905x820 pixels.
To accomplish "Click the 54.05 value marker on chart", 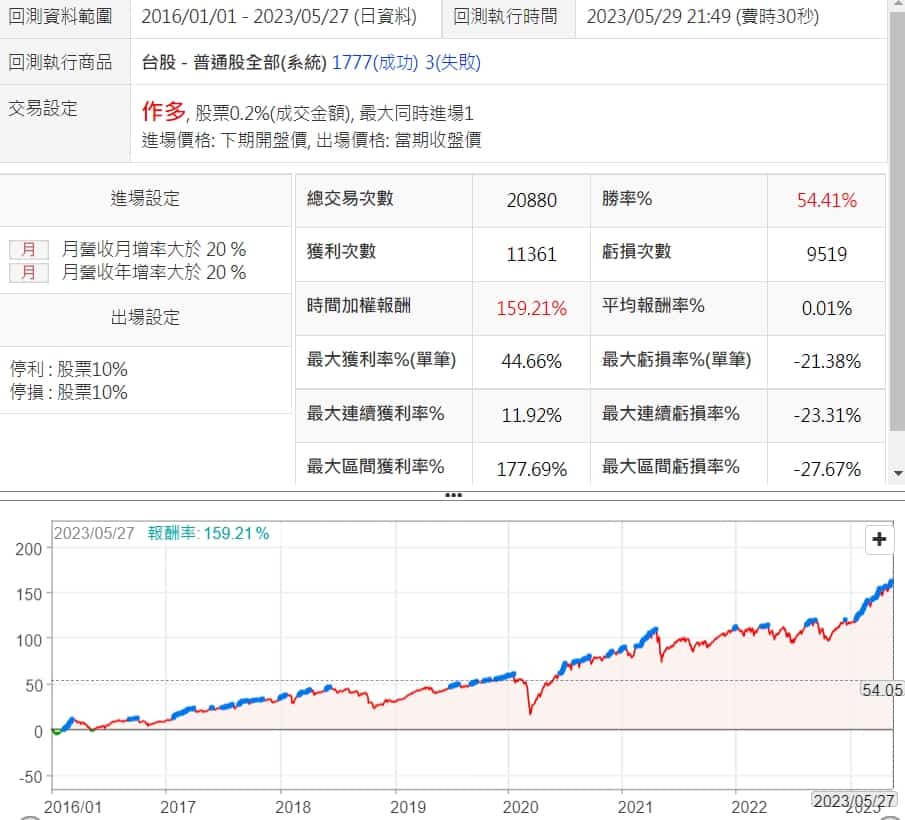I will tap(882, 689).
